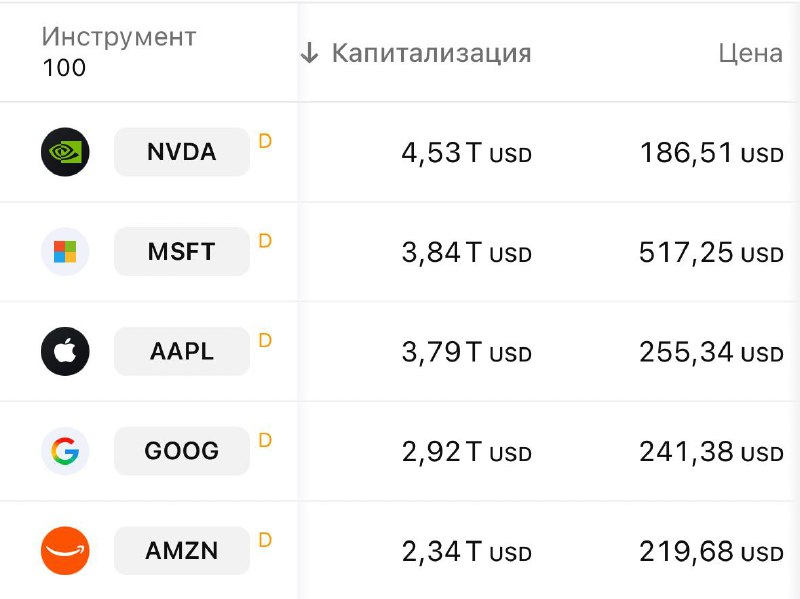Image resolution: width=800 pixels, height=599 pixels.
Task: Click the AAPL price 255,34 USD
Action: click(x=710, y=353)
